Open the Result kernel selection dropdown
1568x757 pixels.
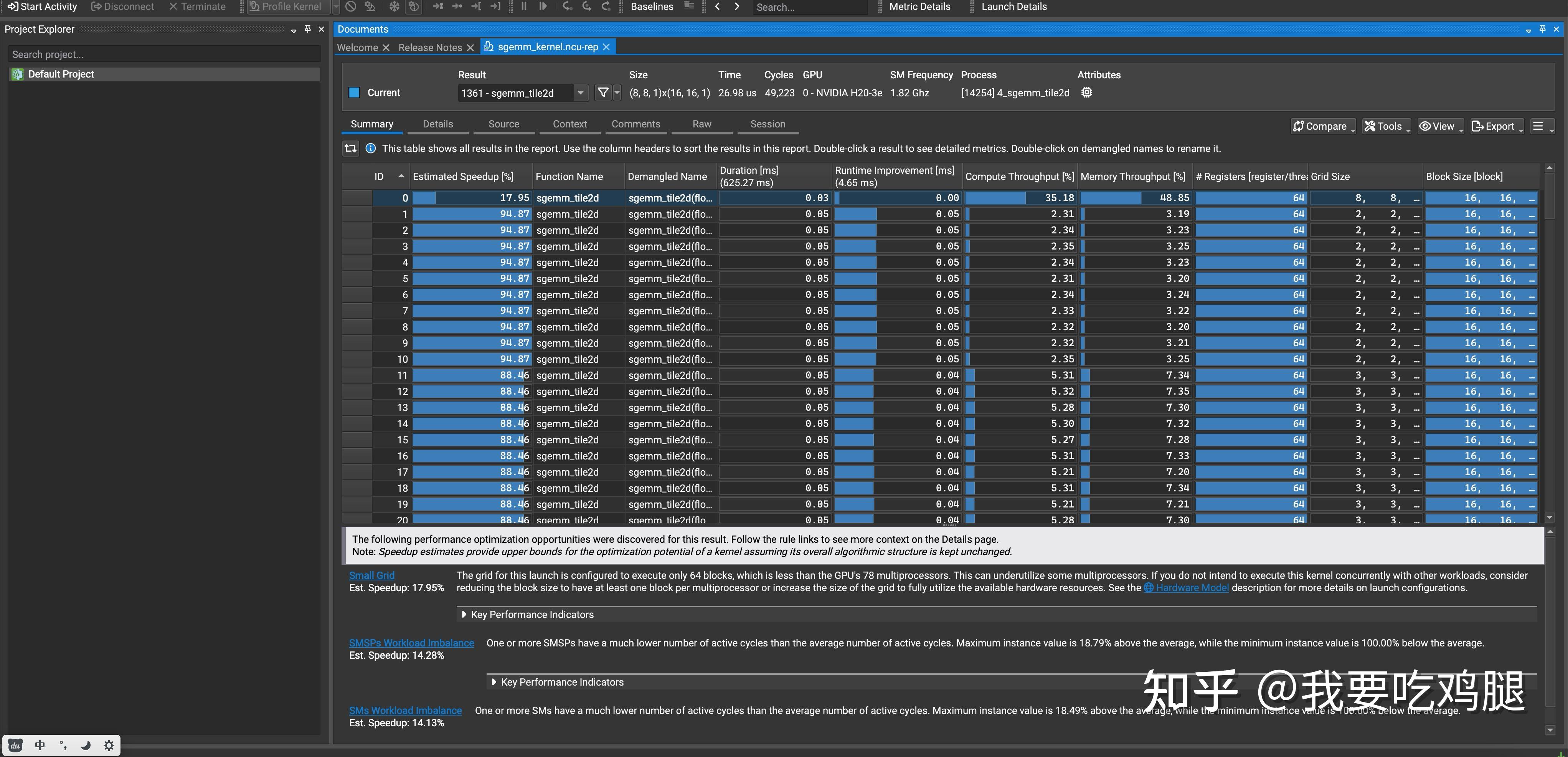pyautogui.click(x=580, y=93)
